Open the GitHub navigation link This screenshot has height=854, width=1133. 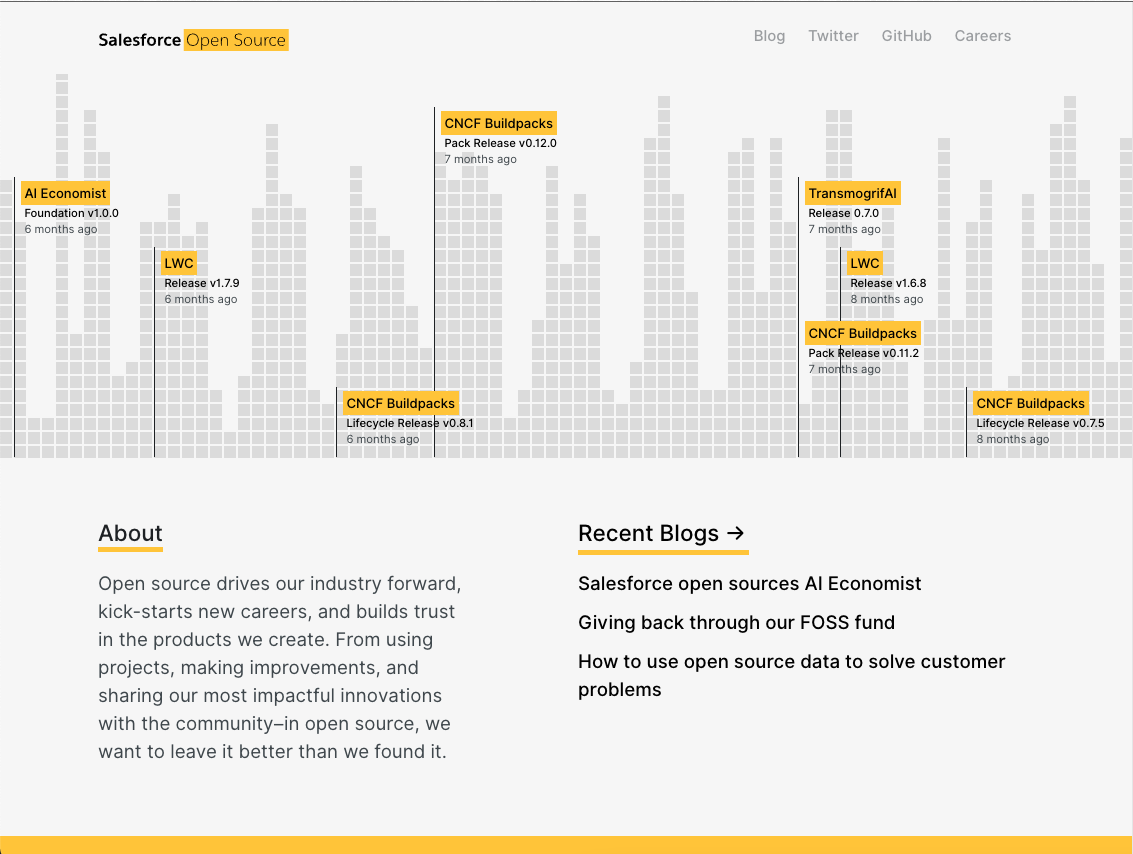[906, 36]
